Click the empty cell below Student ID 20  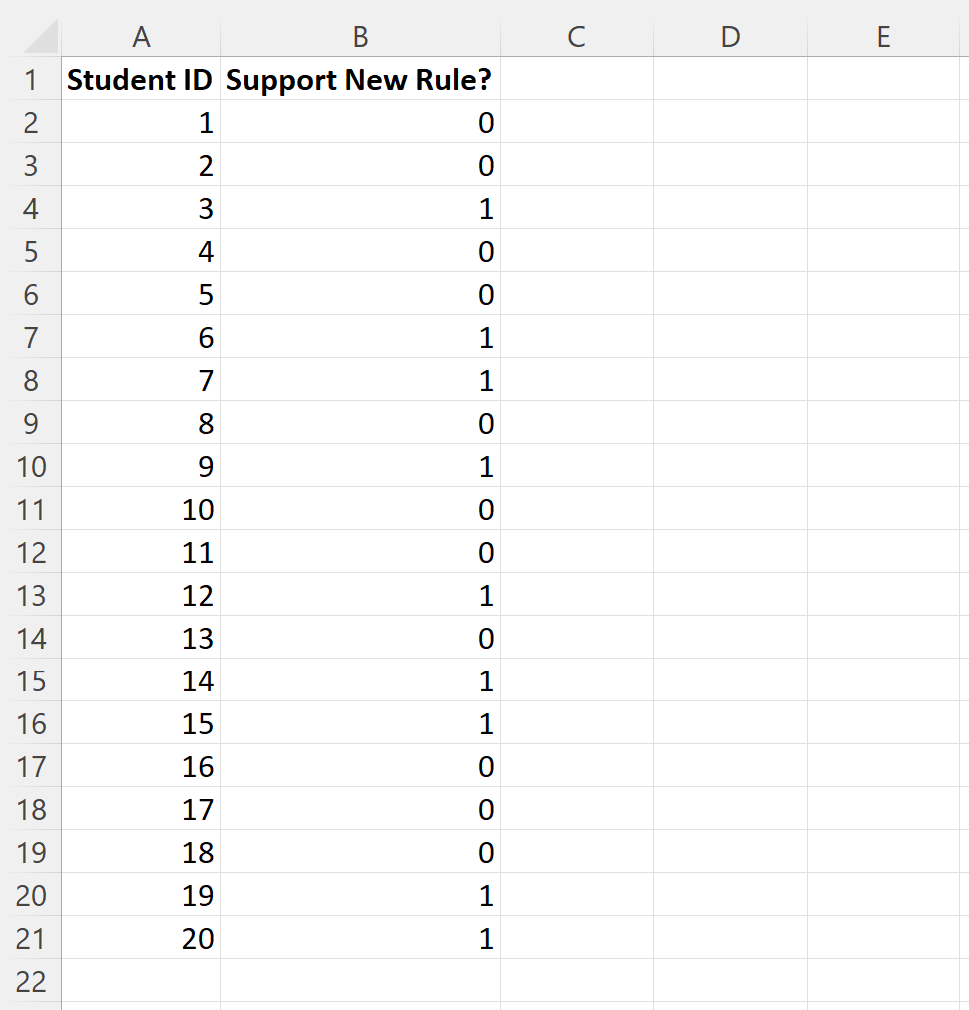[x=141, y=982]
